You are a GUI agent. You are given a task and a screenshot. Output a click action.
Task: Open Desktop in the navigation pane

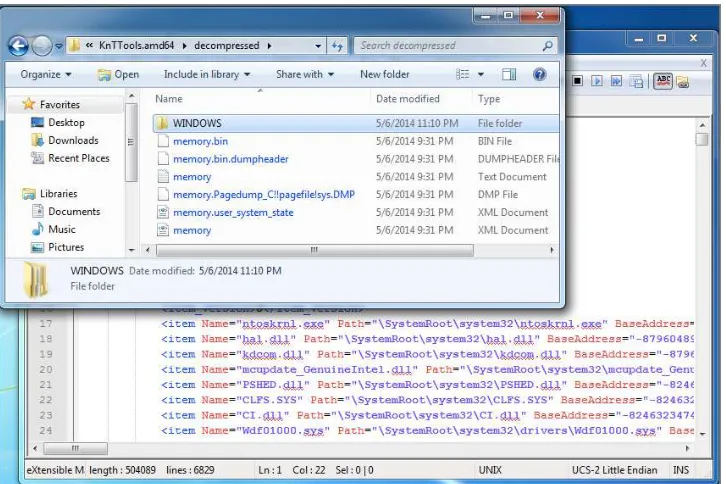66,122
